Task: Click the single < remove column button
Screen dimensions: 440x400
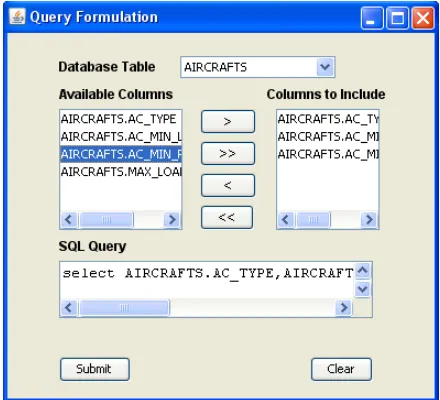Action: [228, 185]
